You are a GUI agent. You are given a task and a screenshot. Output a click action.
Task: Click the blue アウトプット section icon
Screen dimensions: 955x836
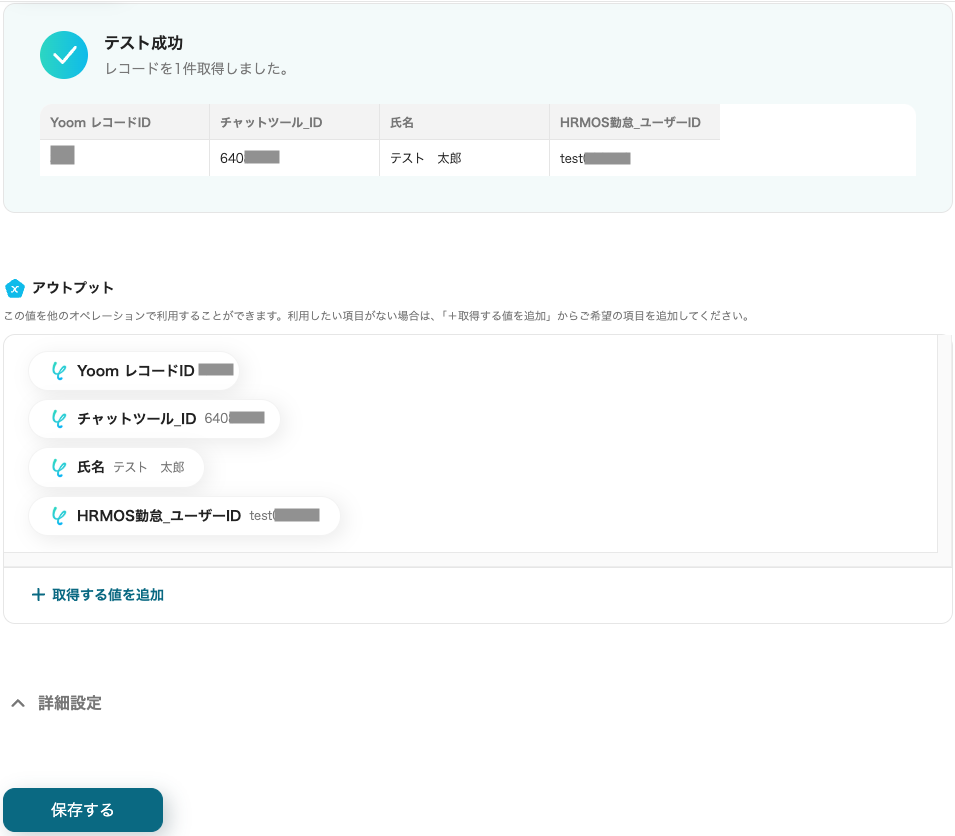click(15, 288)
